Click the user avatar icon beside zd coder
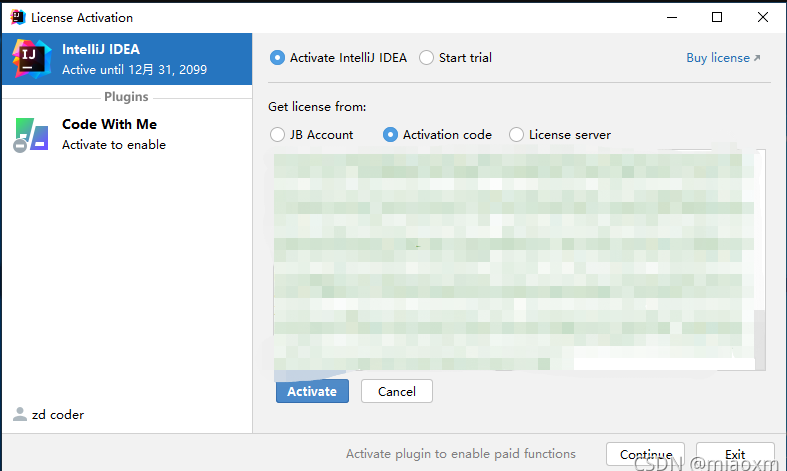Screen dimensions: 787x471 coord(20,414)
